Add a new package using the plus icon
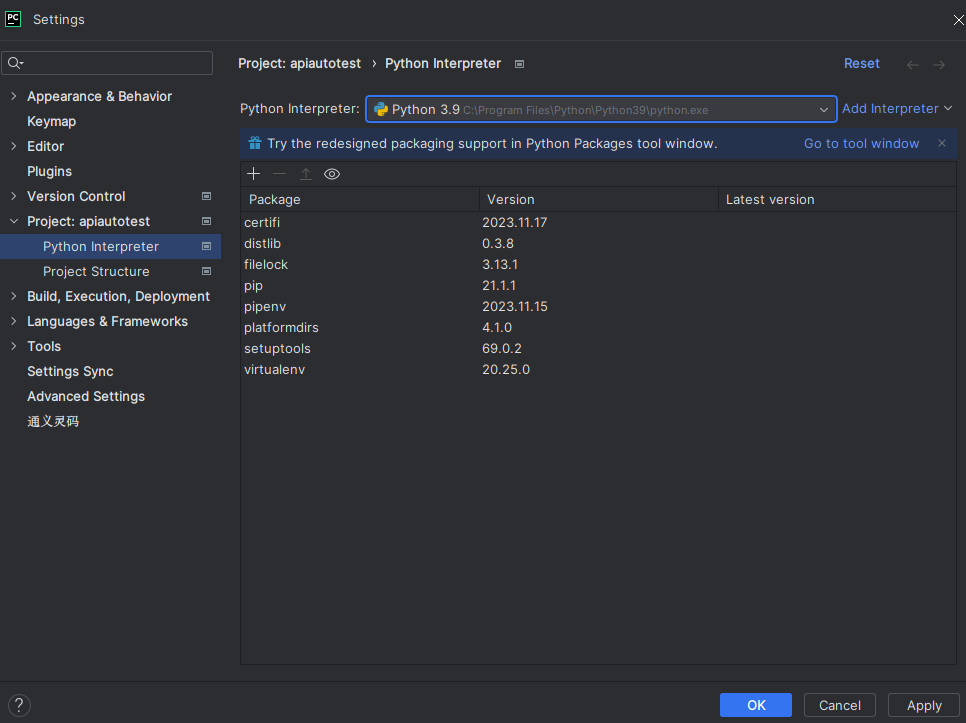966x723 pixels. tap(253, 173)
